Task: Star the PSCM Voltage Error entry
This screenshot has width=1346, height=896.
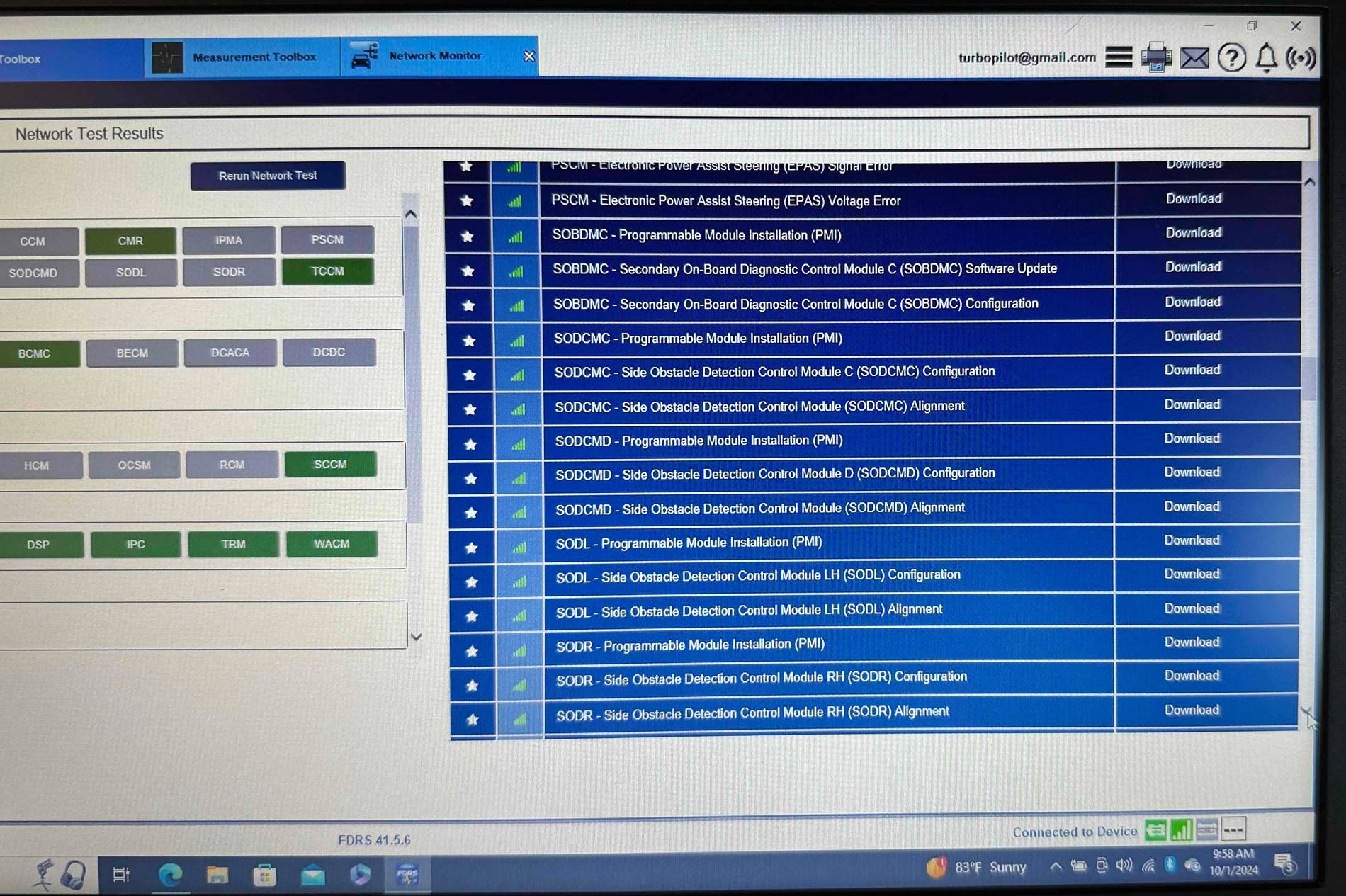Action: tap(467, 202)
